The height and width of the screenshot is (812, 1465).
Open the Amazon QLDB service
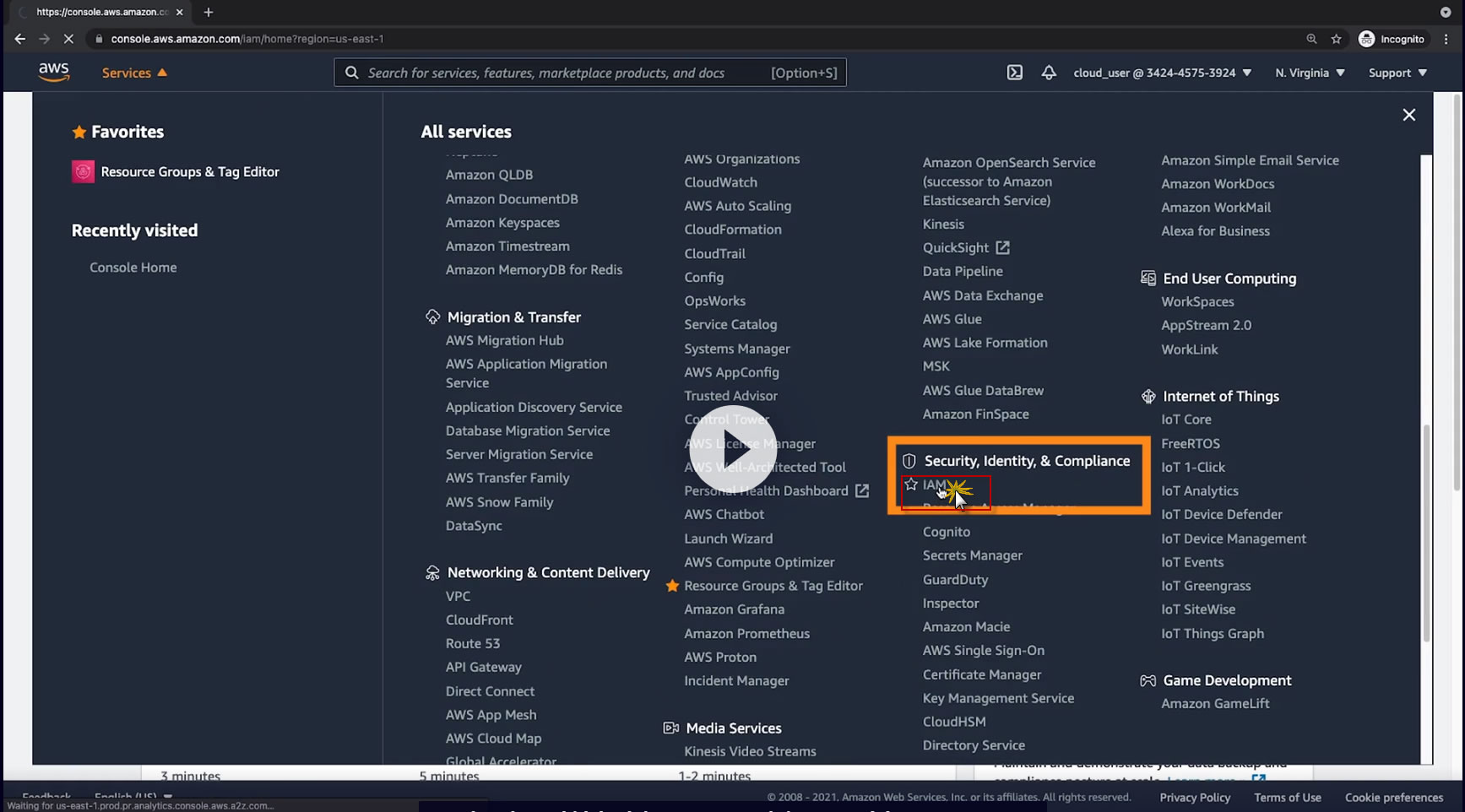[x=489, y=175]
